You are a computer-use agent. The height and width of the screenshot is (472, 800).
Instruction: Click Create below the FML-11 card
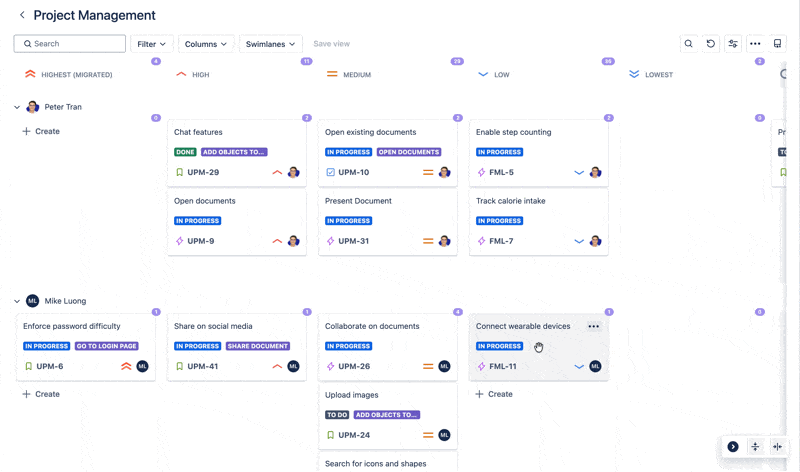click(494, 394)
